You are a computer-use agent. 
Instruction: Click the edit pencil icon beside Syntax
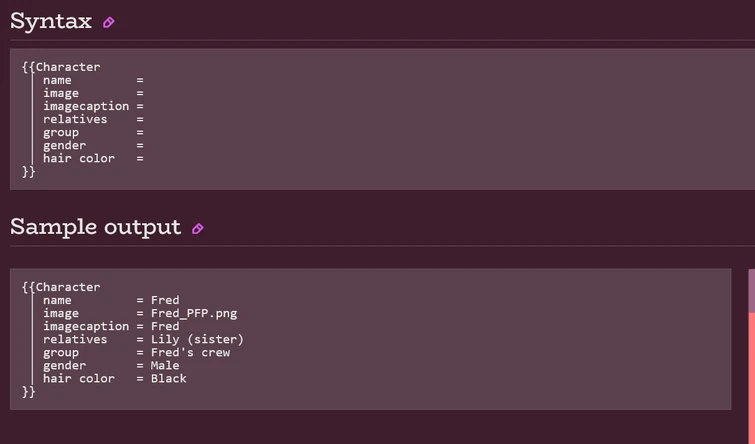click(x=109, y=22)
